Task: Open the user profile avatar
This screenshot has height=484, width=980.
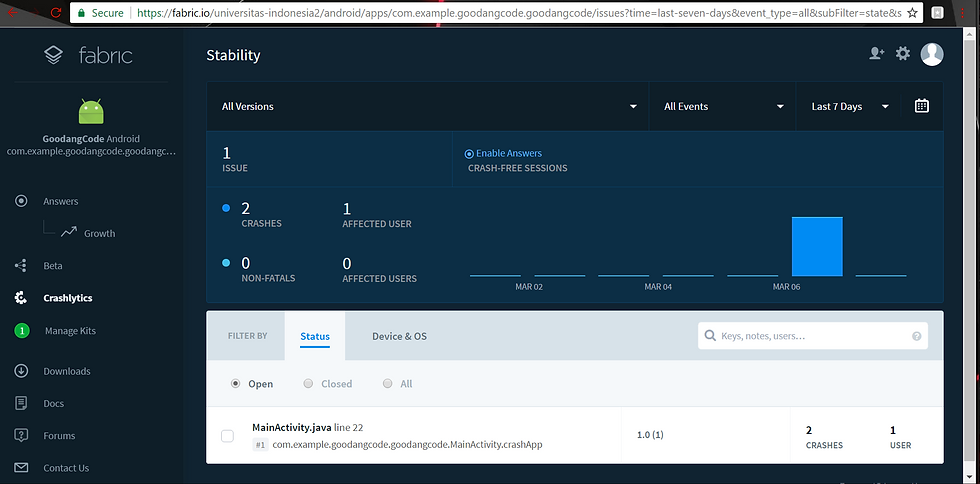Action: tap(932, 54)
